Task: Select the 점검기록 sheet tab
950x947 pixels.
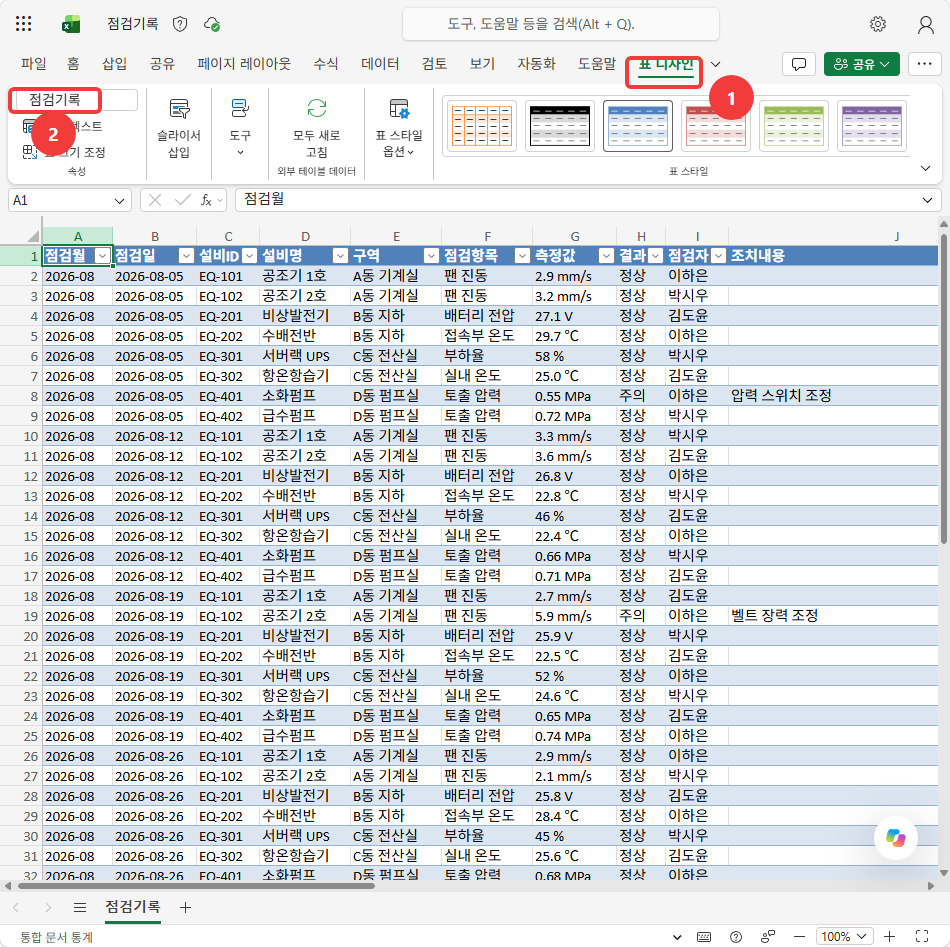Action: click(133, 907)
